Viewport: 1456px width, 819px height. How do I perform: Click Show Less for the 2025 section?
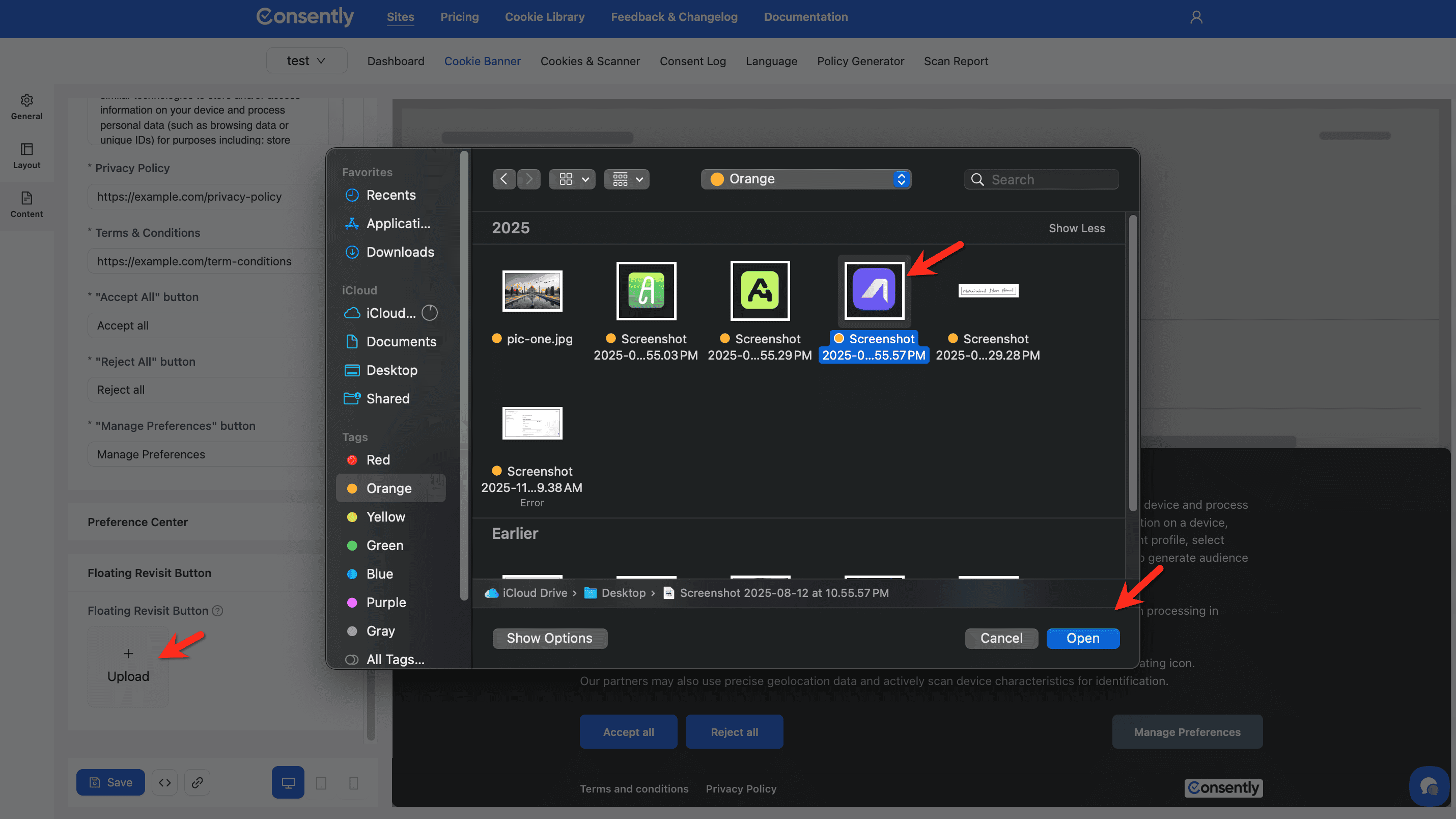[x=1076, y=228]
